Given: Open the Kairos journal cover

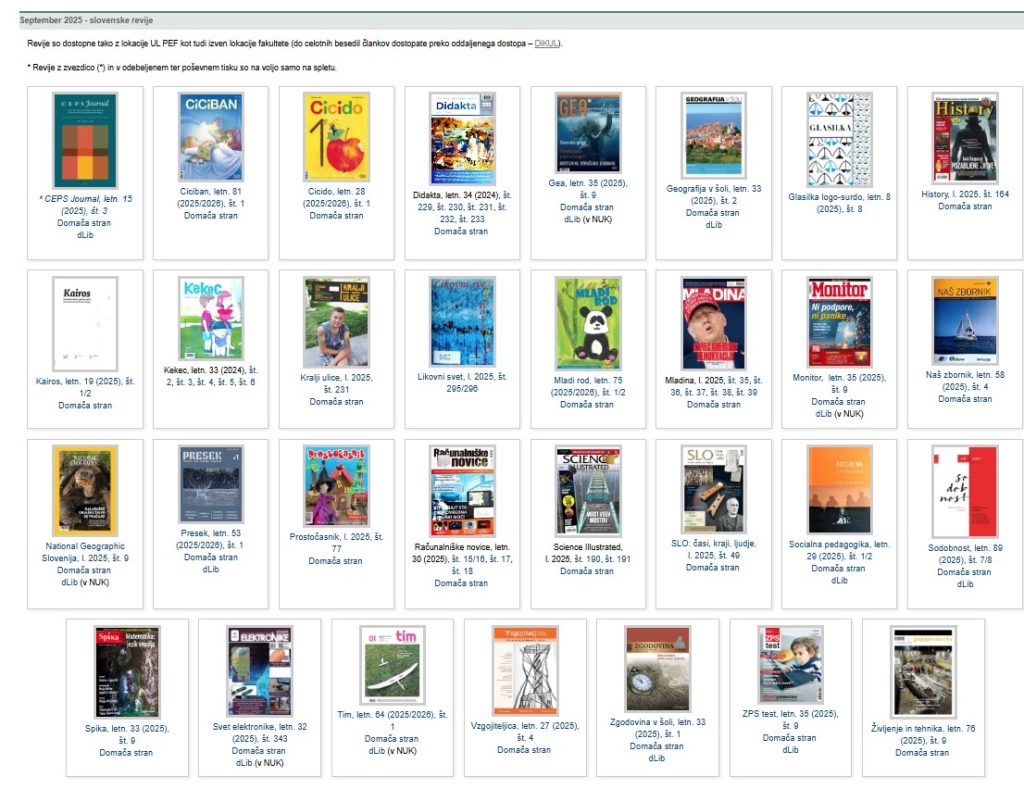Looking at the screenshot, I should click(x=85, y=323).
